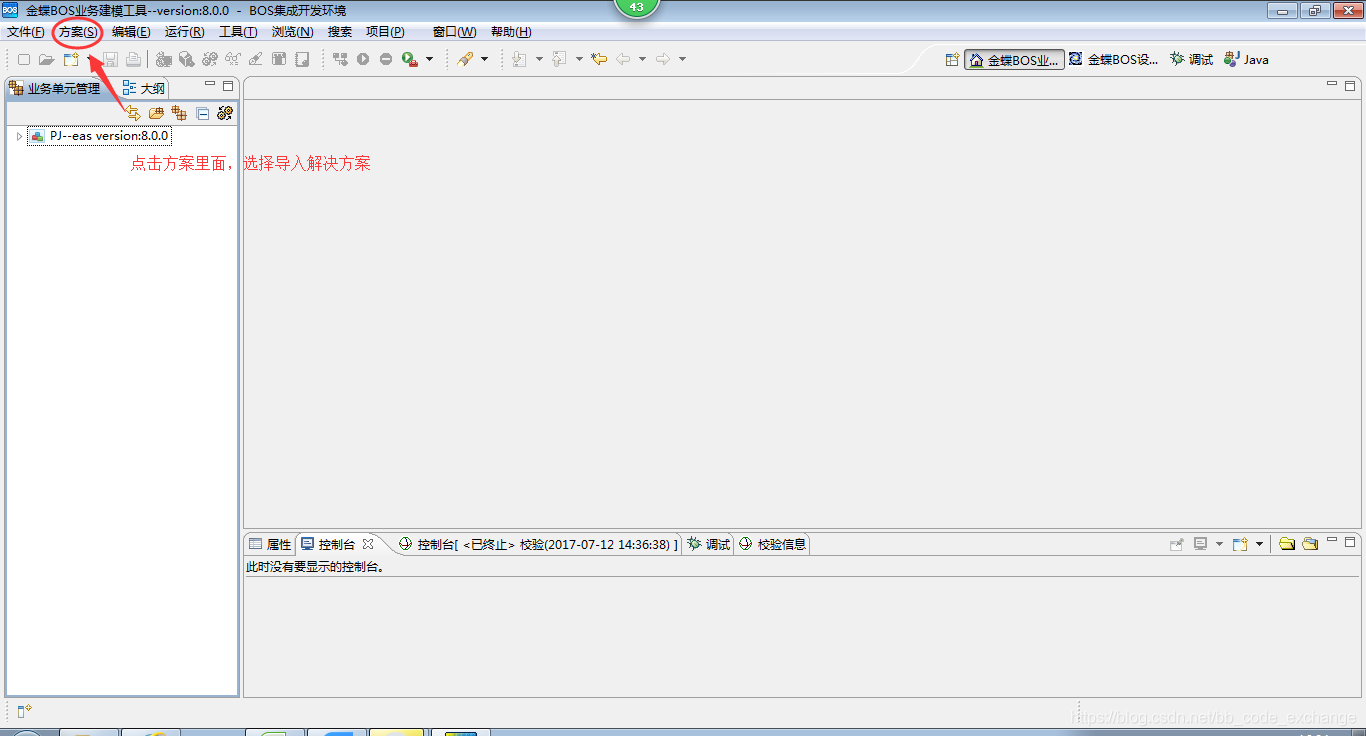
Task: Click the save floppy-disk toolbar icon
Action: coord(111,59)
